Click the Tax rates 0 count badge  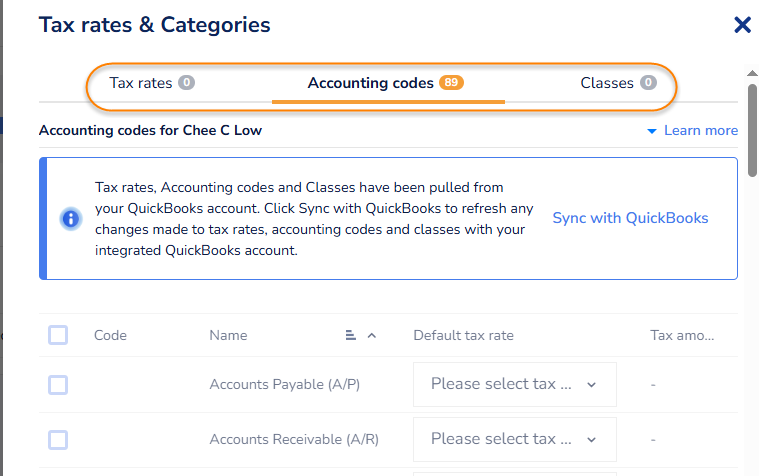[186, 83]
